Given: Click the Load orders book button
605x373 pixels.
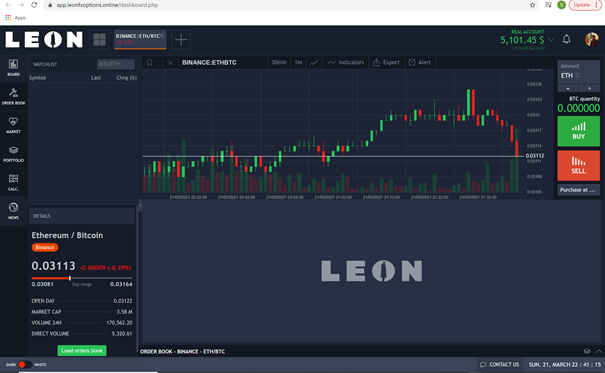Looking at the screenshot, I should pyautogui.click(x=82, y=351).
